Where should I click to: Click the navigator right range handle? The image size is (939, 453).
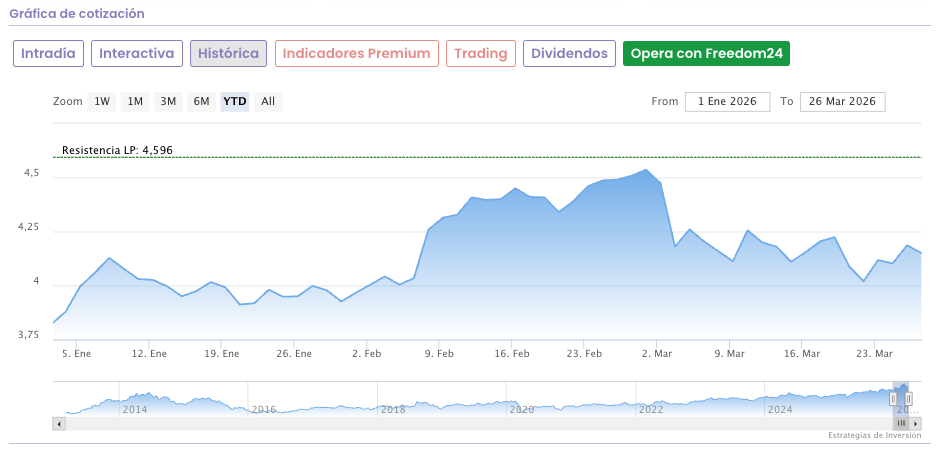point(908,399)
